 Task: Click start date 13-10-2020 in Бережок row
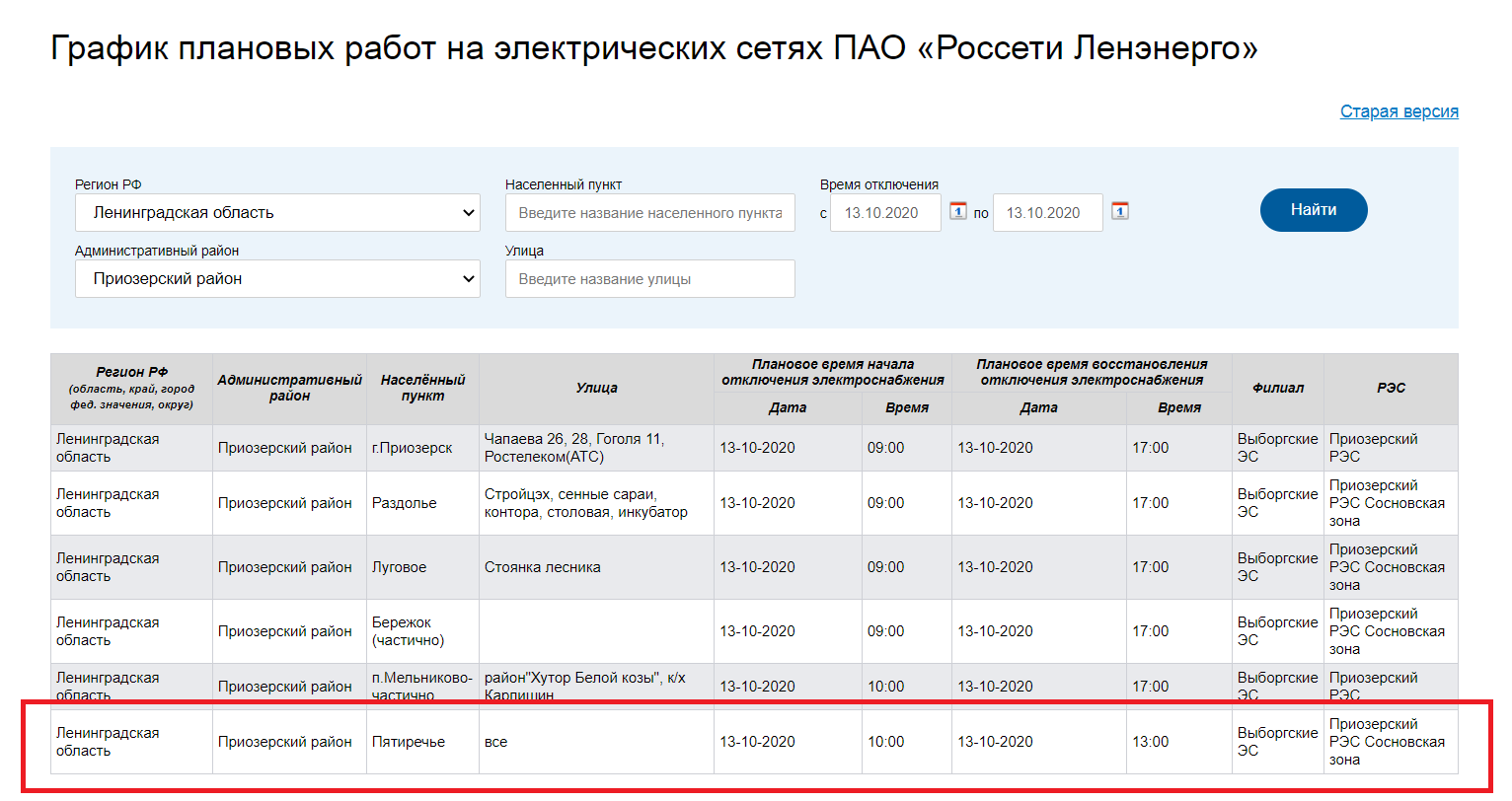pyautogui.click(x=788, y=631)
